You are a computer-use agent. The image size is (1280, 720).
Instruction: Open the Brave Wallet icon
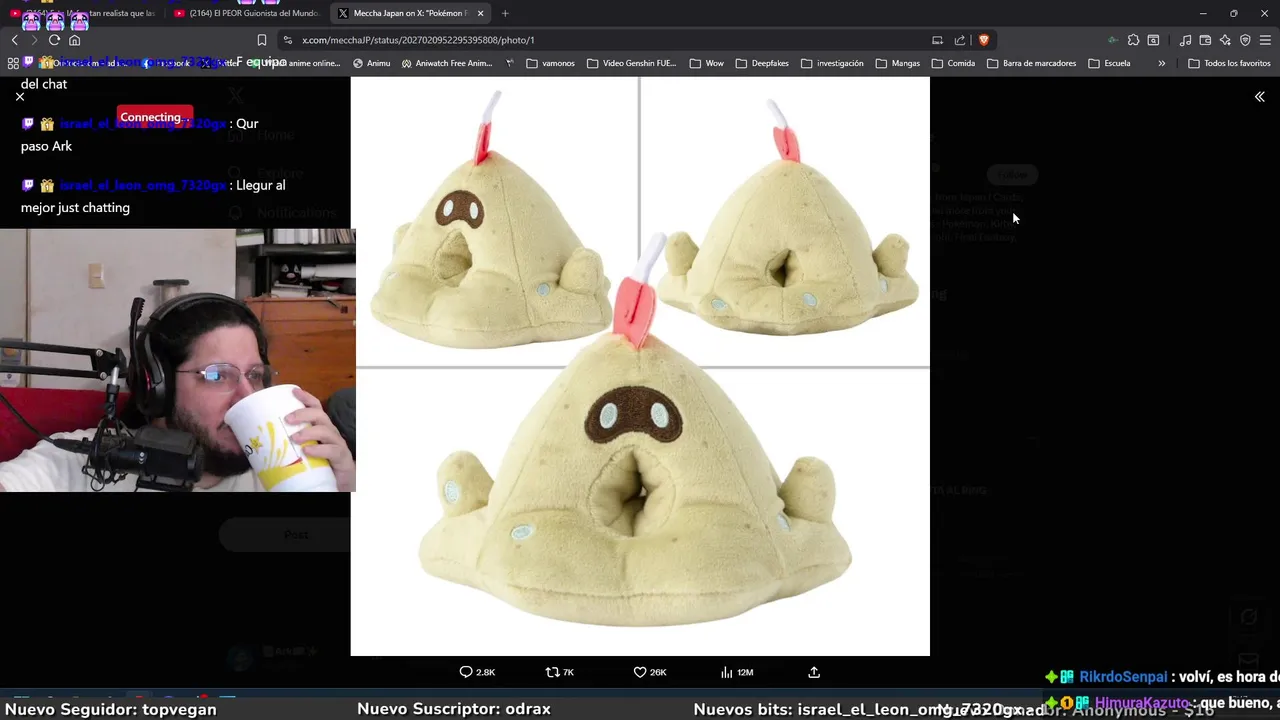coord(1205,40)
